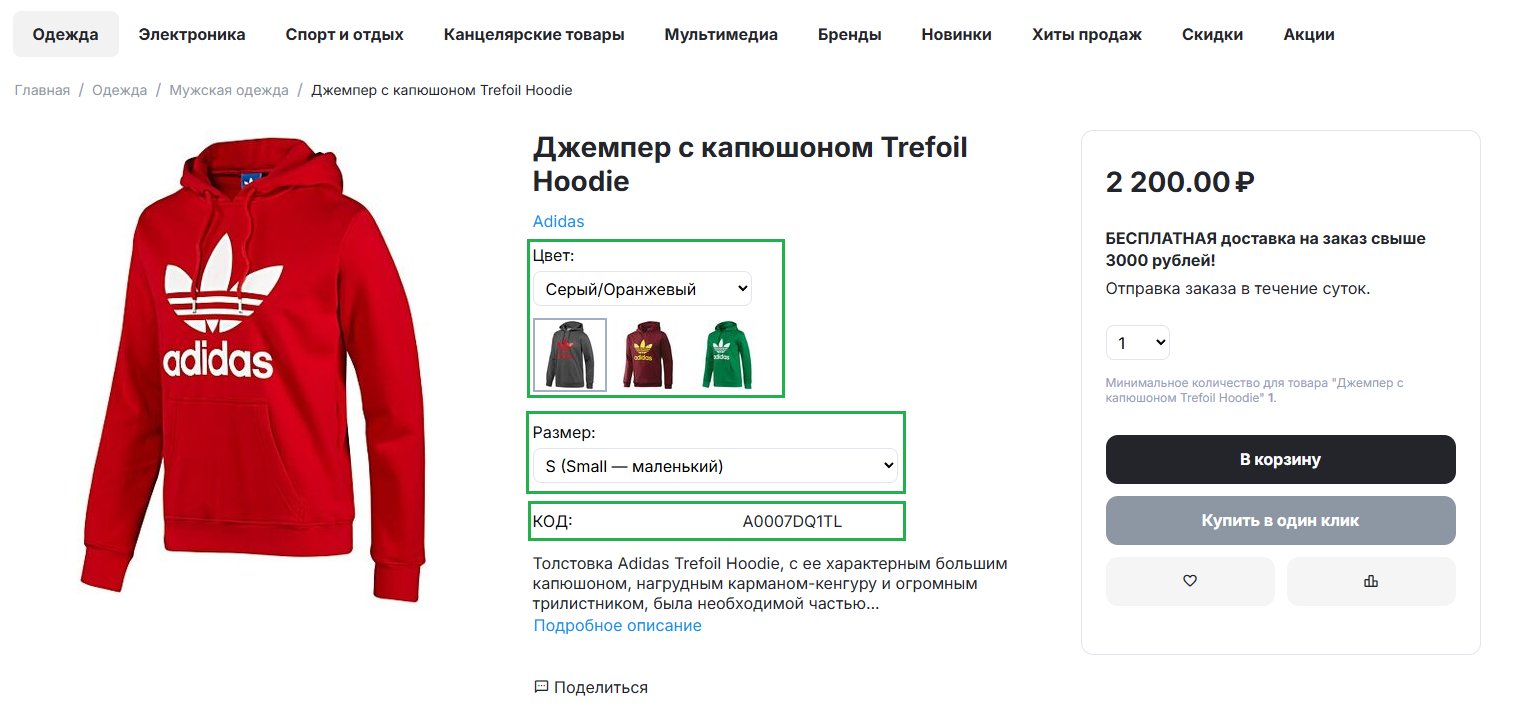
Task: Open the color dropdown Серый/Оранжевый
Action: pos(642,289)
